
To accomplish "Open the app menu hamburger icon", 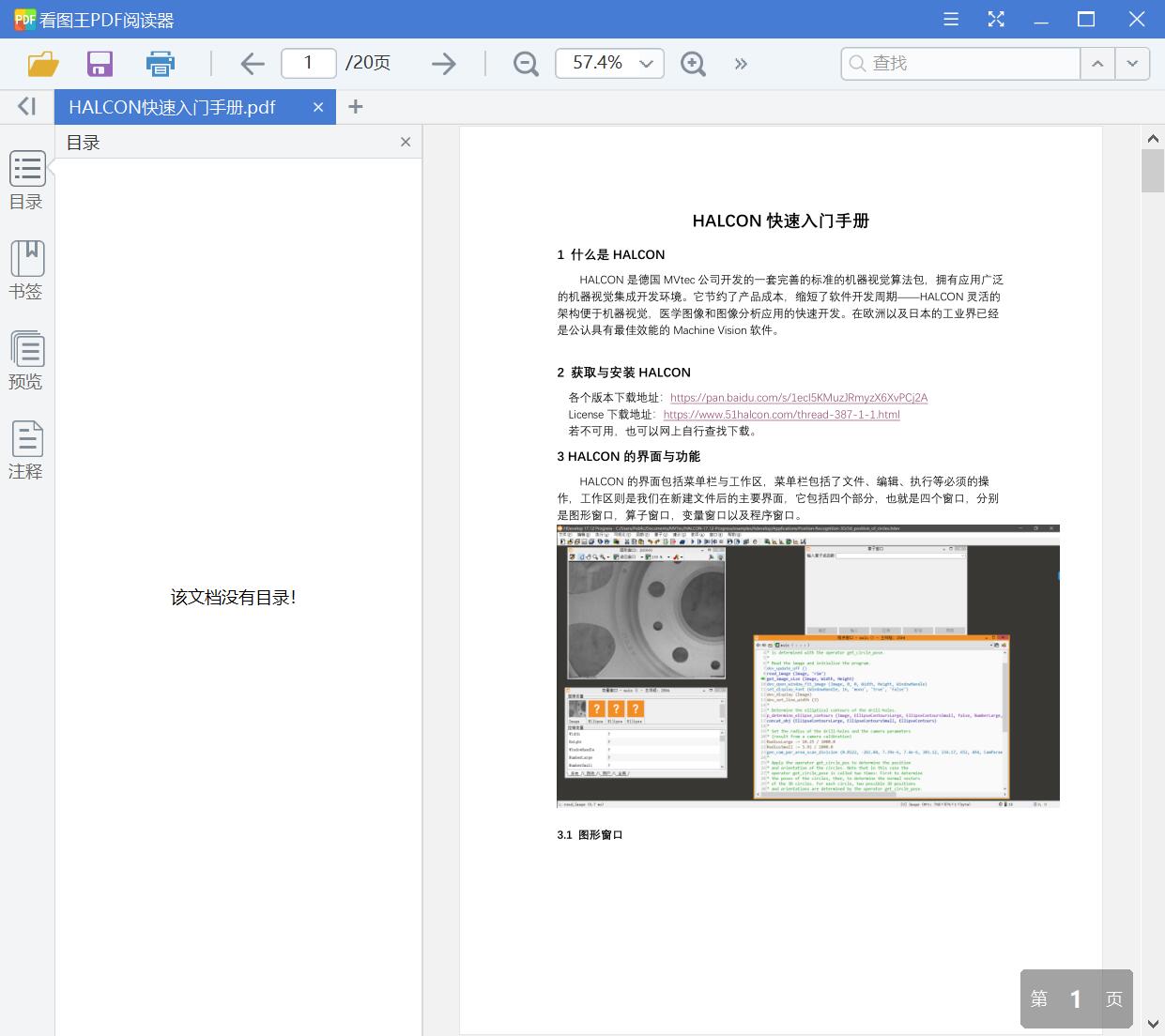I will [951, 19].
